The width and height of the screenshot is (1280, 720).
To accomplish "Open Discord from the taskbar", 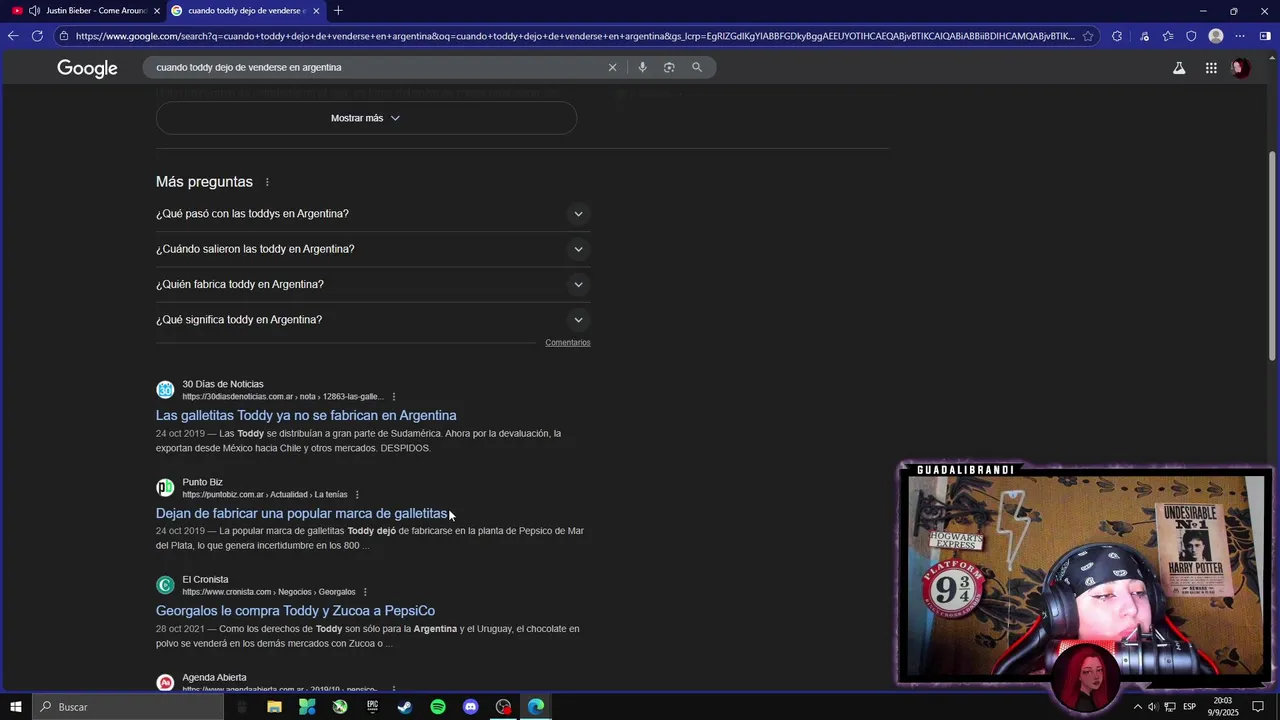I will click(471, 707).
